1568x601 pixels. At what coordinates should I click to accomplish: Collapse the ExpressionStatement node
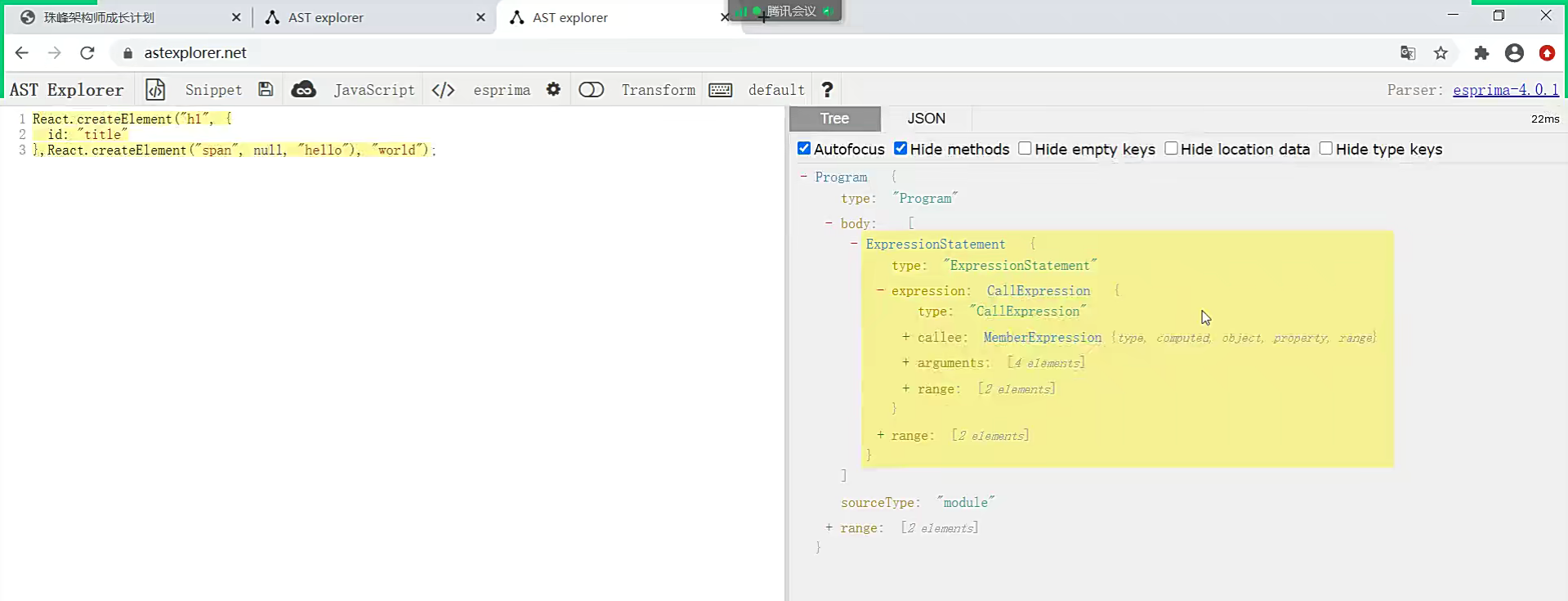coord(855,244)
